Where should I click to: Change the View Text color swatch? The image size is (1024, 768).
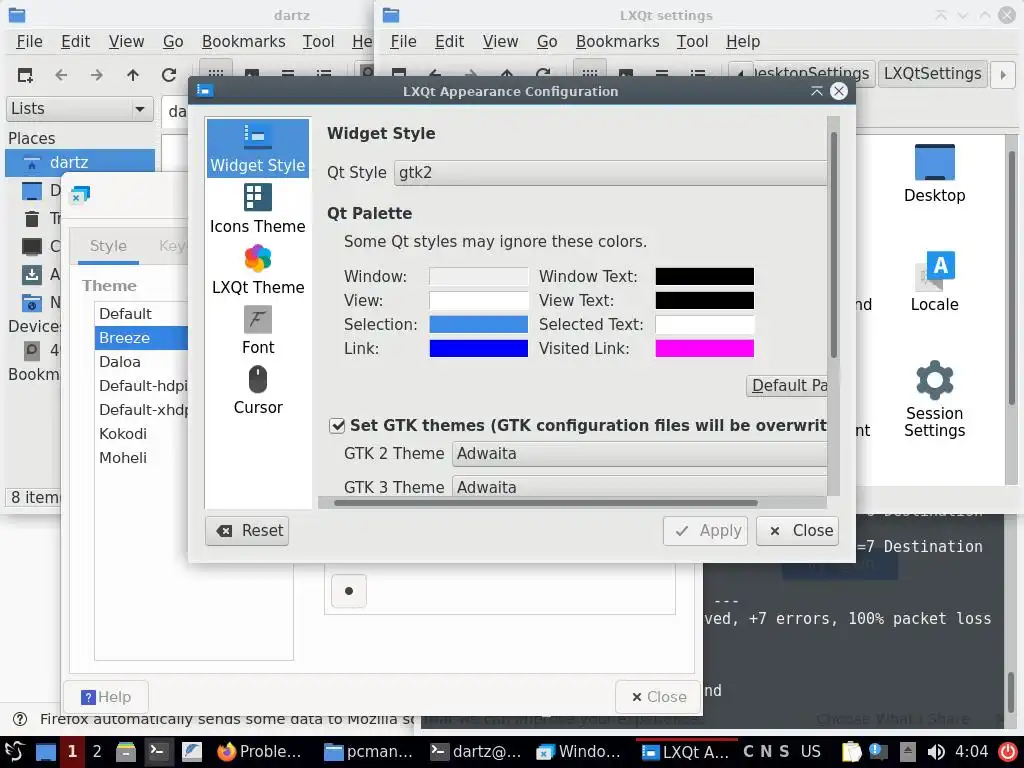[705, 300]
